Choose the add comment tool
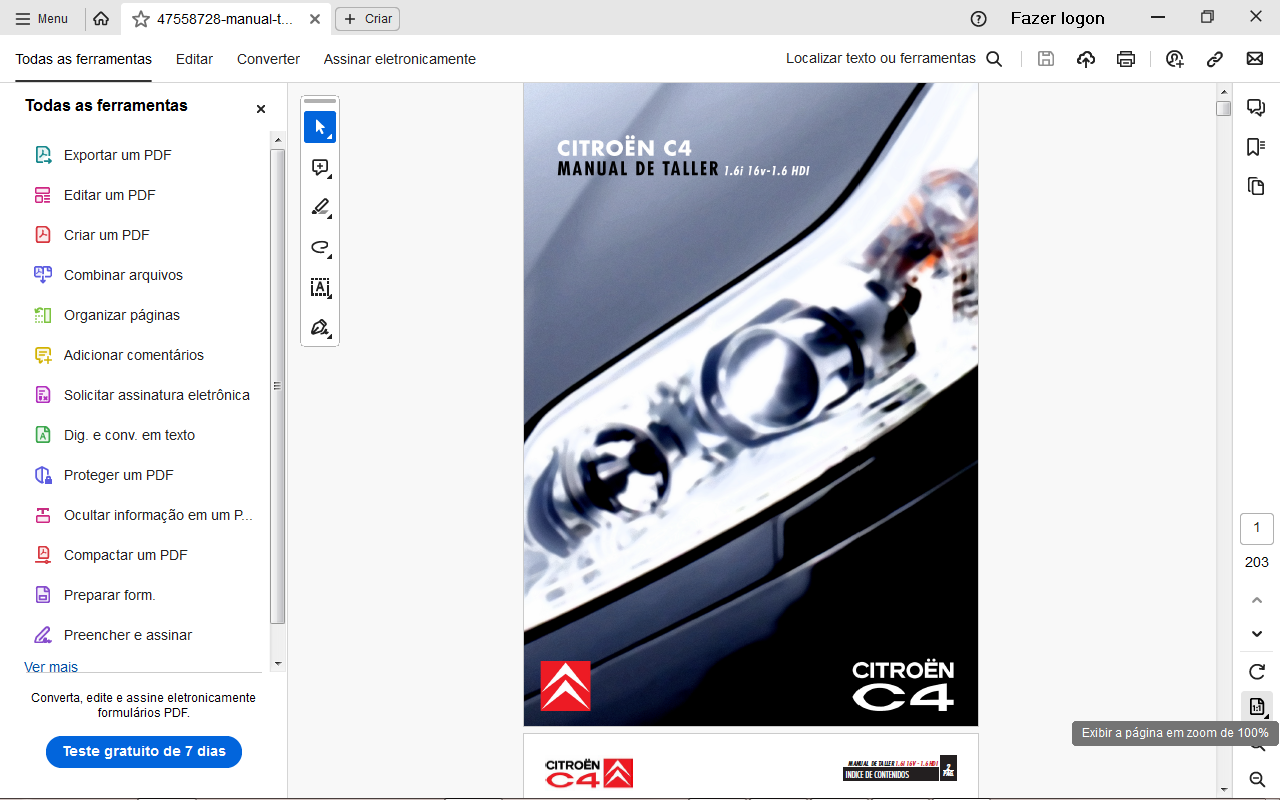The image size is (1280, 800). point(320,168)
